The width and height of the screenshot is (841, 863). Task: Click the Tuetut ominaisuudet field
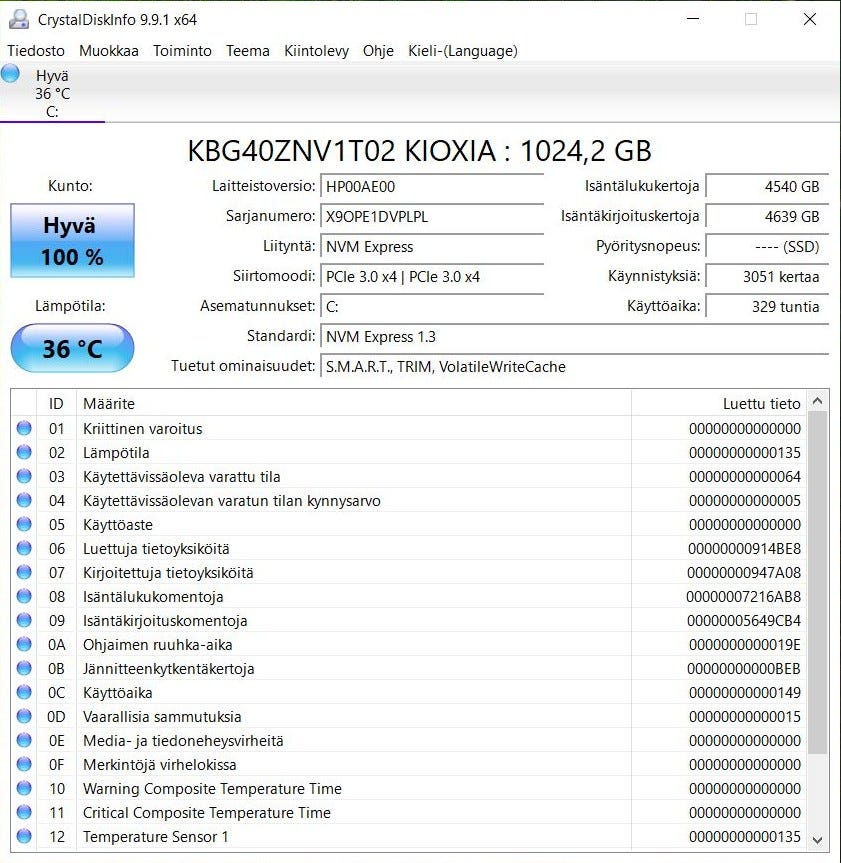(575, 367)
